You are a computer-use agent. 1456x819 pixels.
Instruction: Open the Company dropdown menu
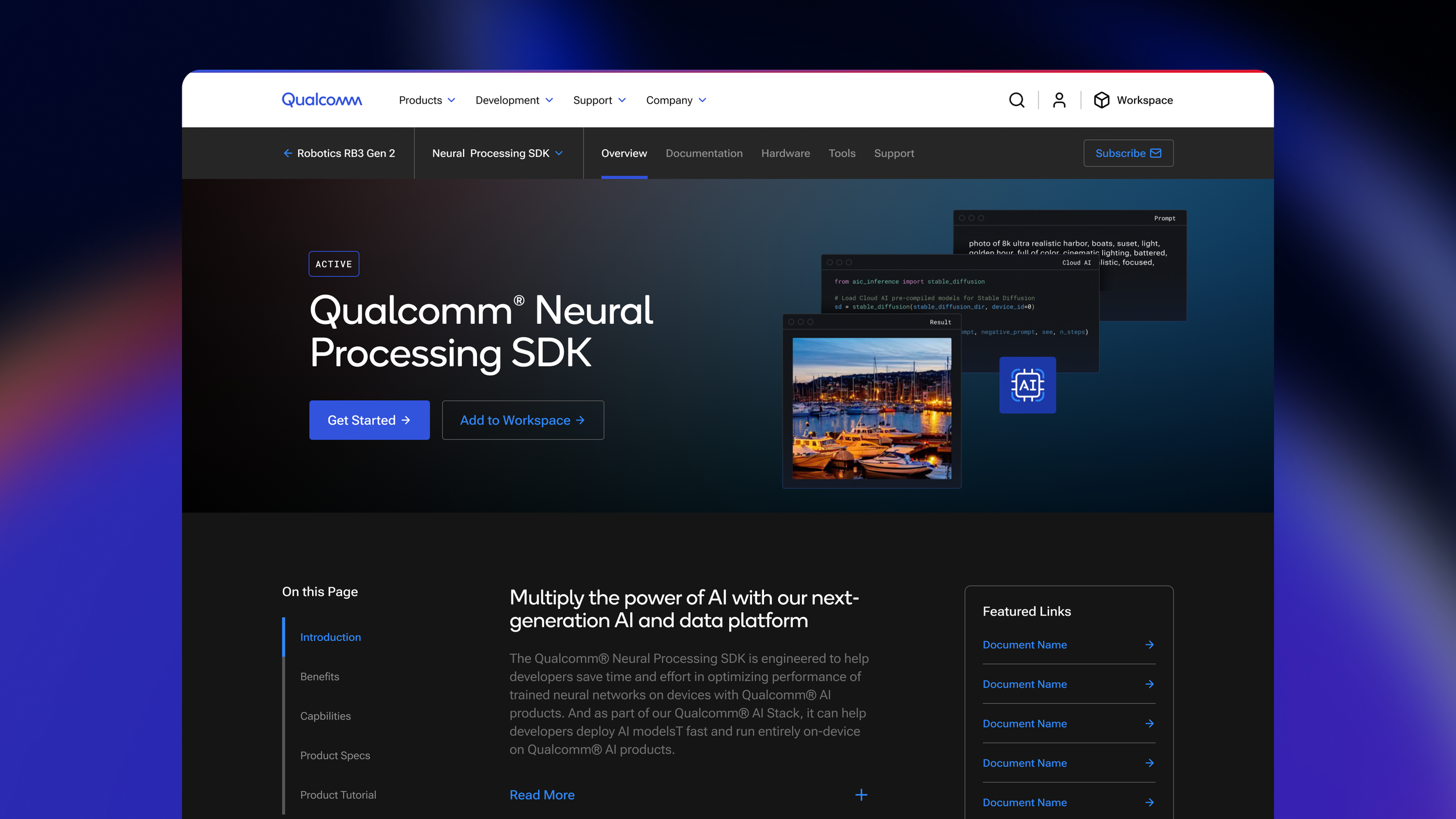tap(676, 100)
